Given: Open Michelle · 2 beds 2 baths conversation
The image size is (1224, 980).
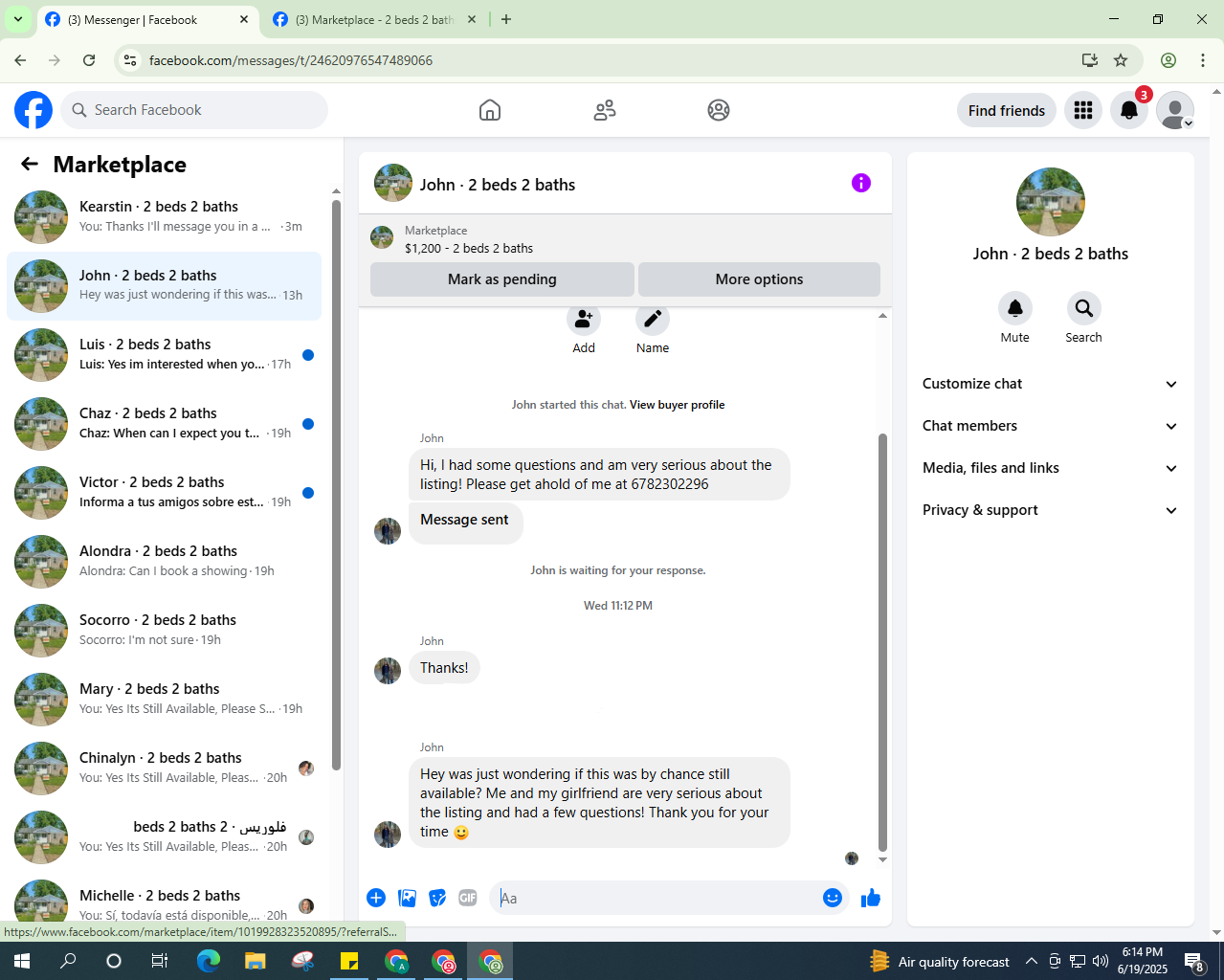Looking at the screenshot, I should coord(164,902).
